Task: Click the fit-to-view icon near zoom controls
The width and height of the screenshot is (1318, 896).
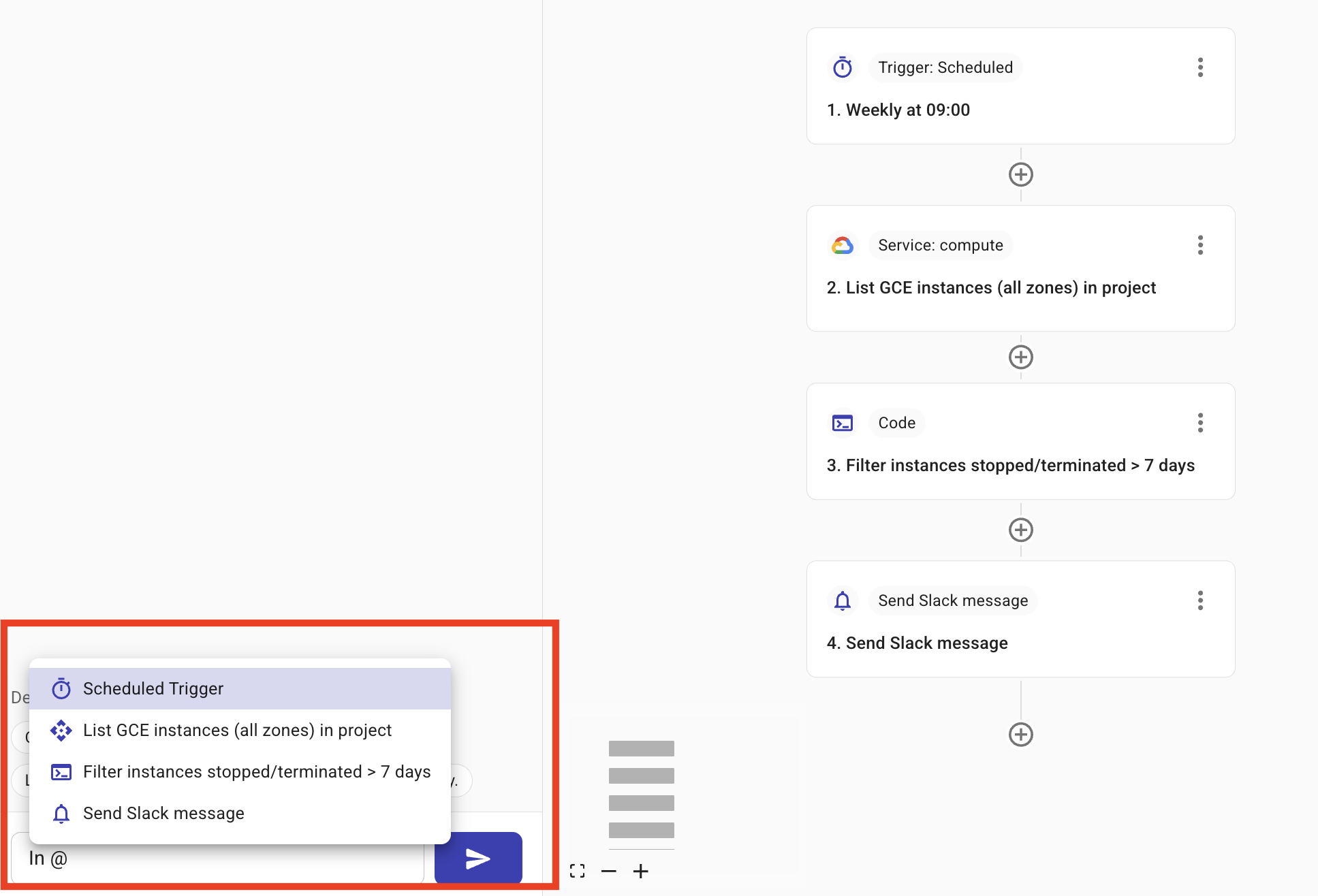Action: click(x=578, y=871)
